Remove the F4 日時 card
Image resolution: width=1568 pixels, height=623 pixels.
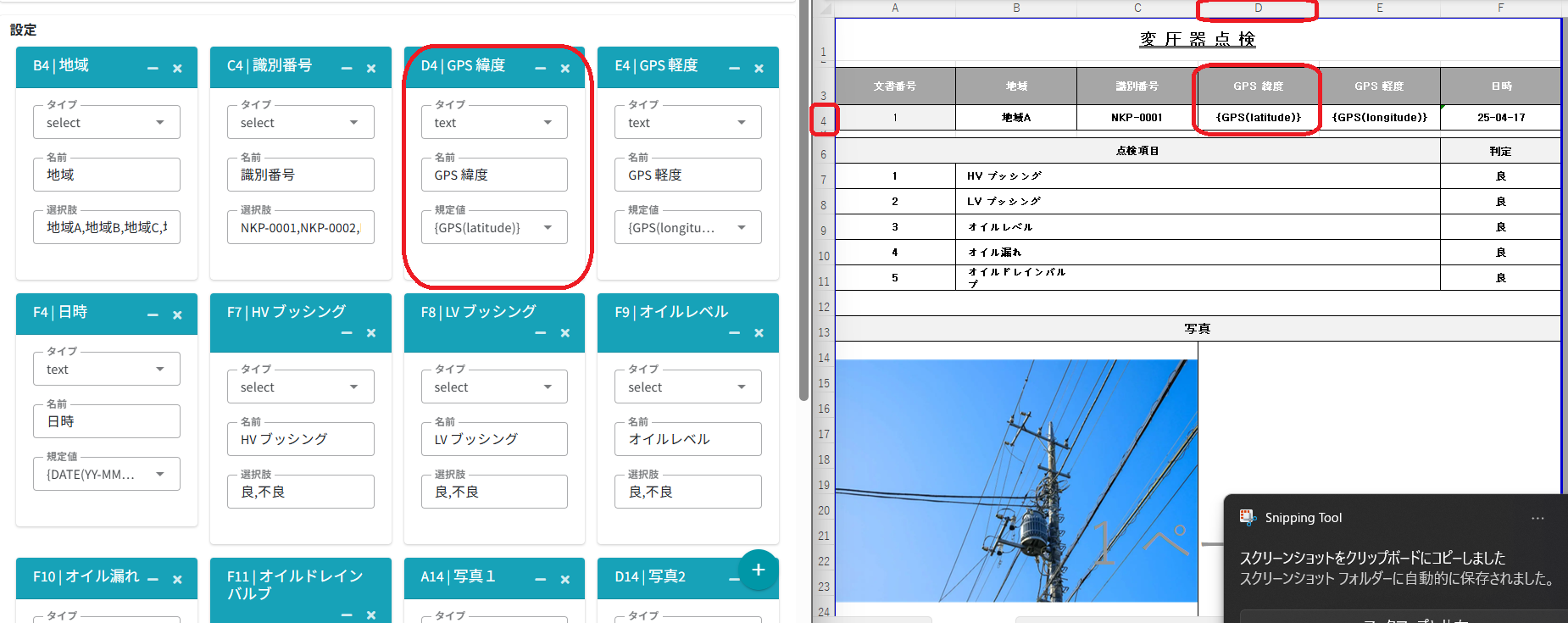point(177,315)
